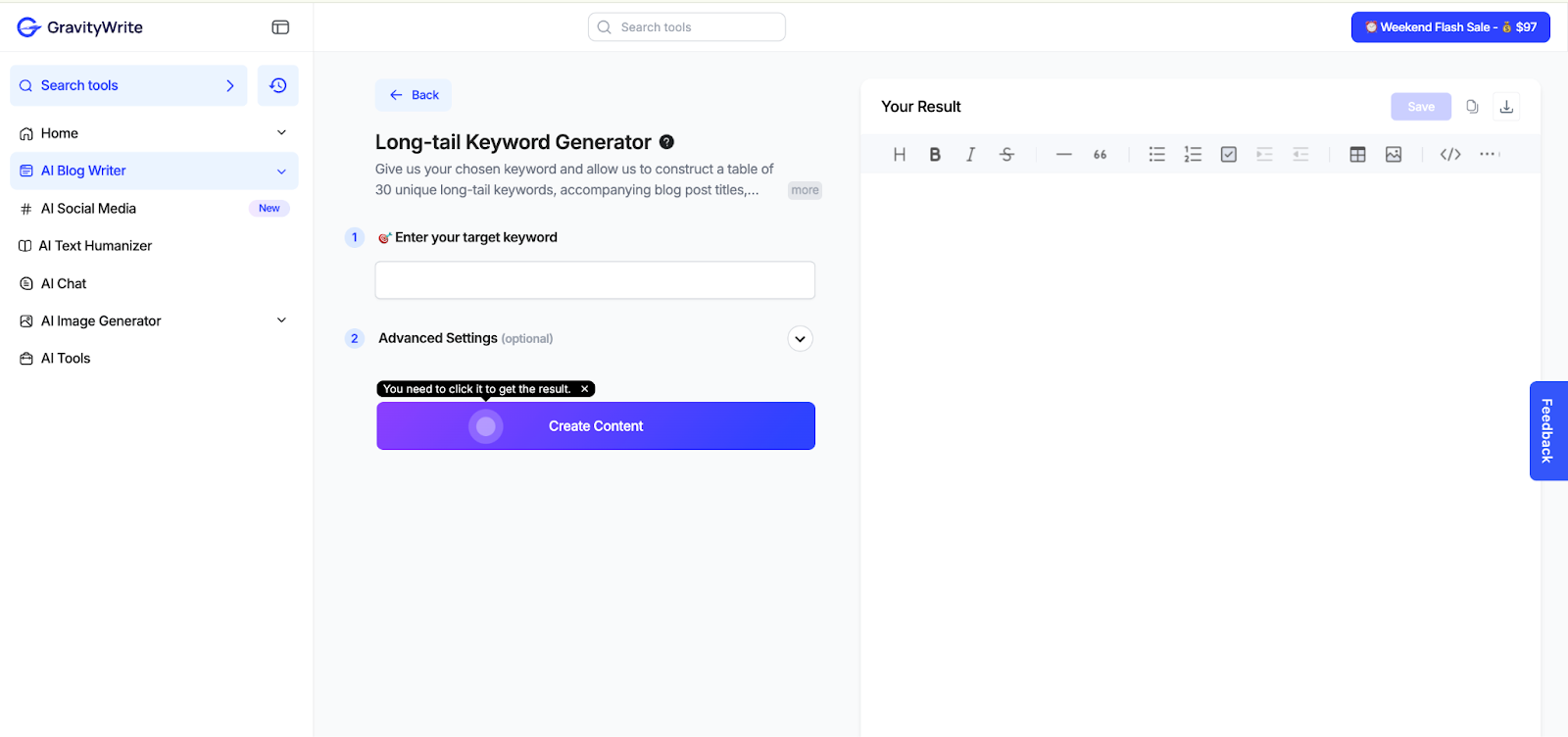Viewport: 1568px width, 737px height.
Task: Open AI Chat
Action: click(x=64, y=283)
